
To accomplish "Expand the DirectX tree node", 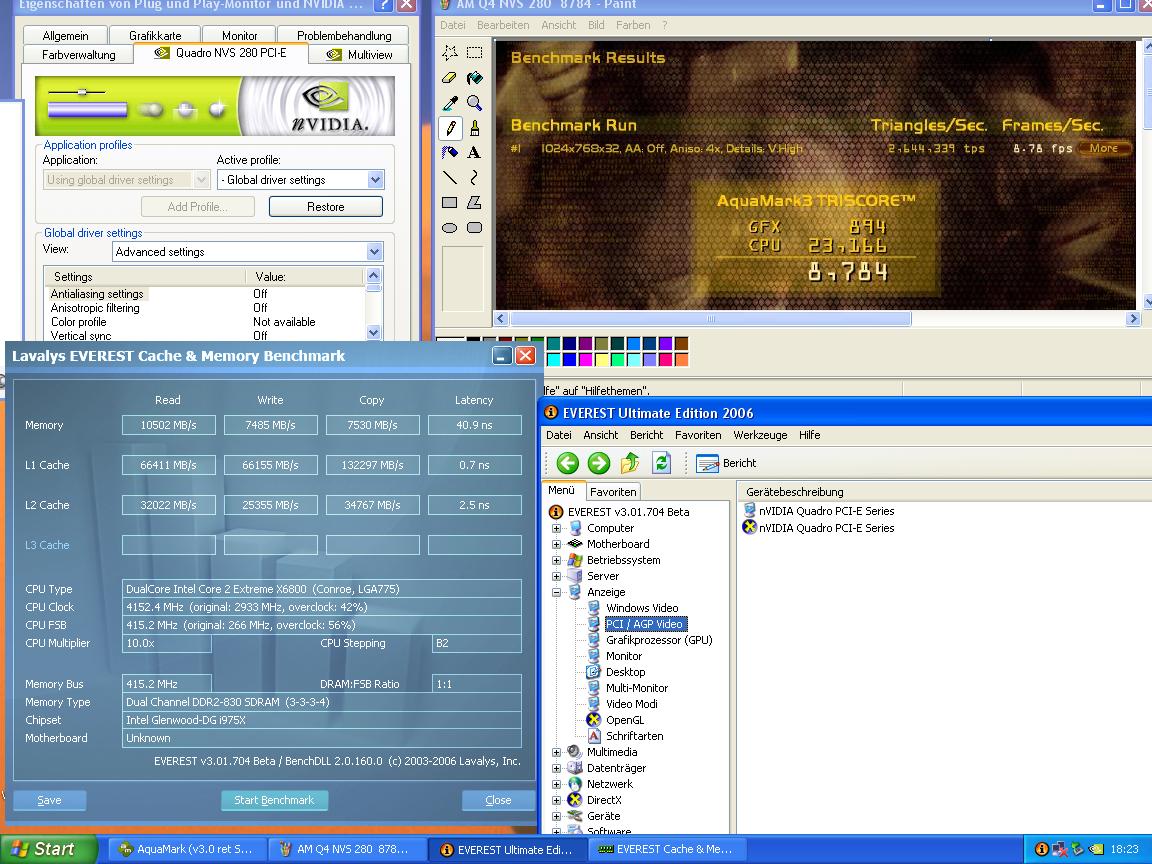I will (x=556, y=800).
